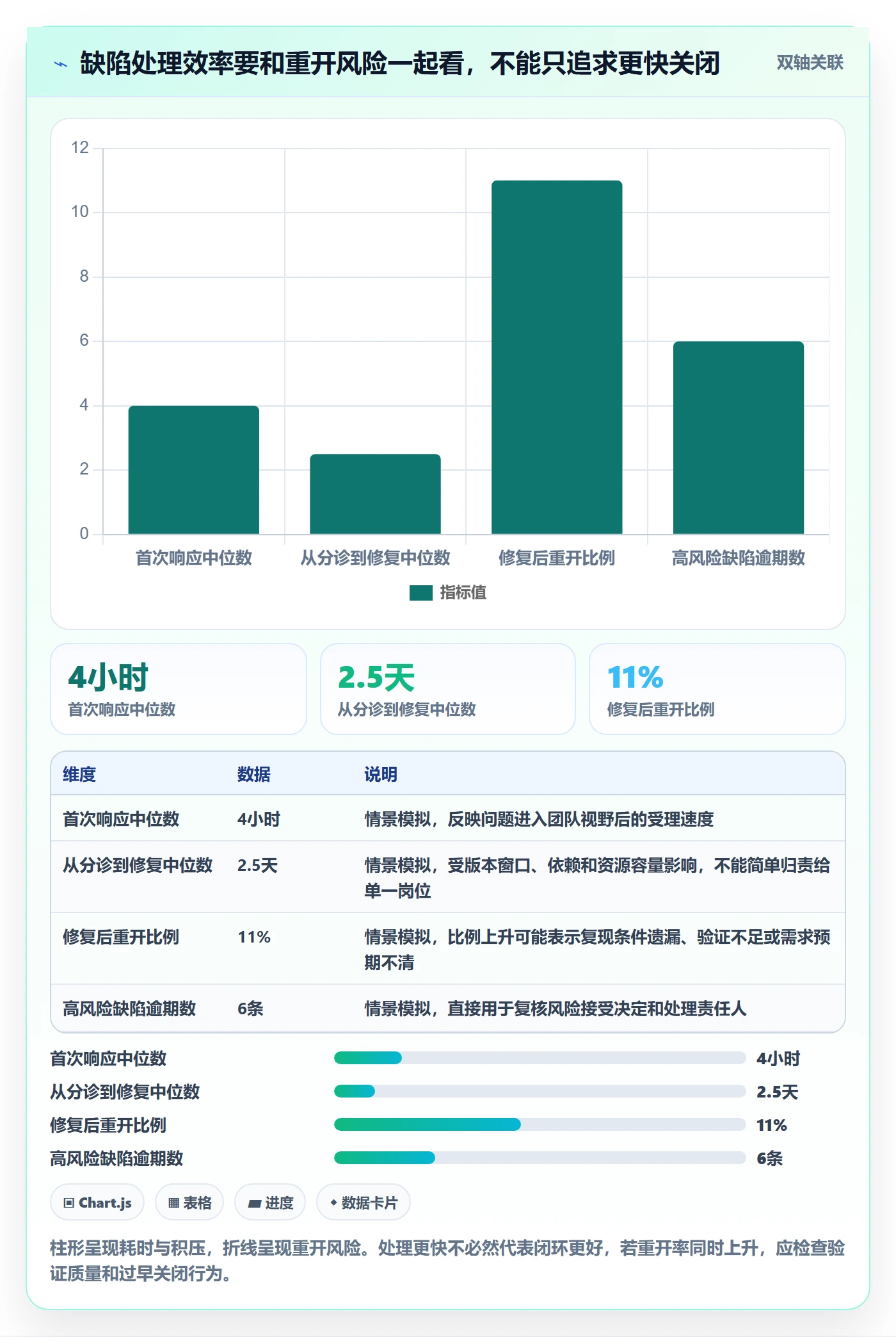
Task: Click the 6条 value in the table
Action: tap(250, 1009)
